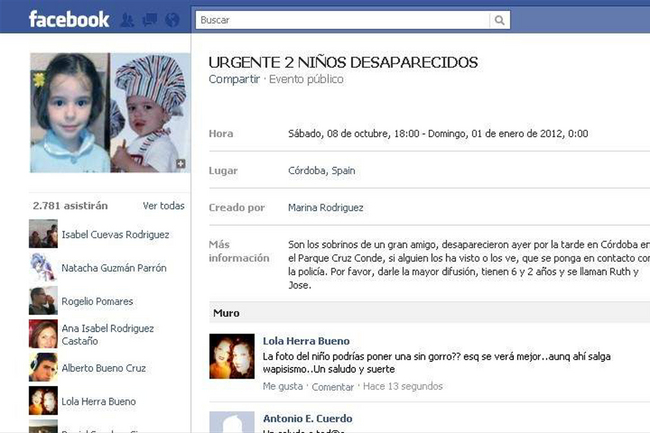Open the friend requests icon
The width and height of the screenshot is (650, 433).
127,20
